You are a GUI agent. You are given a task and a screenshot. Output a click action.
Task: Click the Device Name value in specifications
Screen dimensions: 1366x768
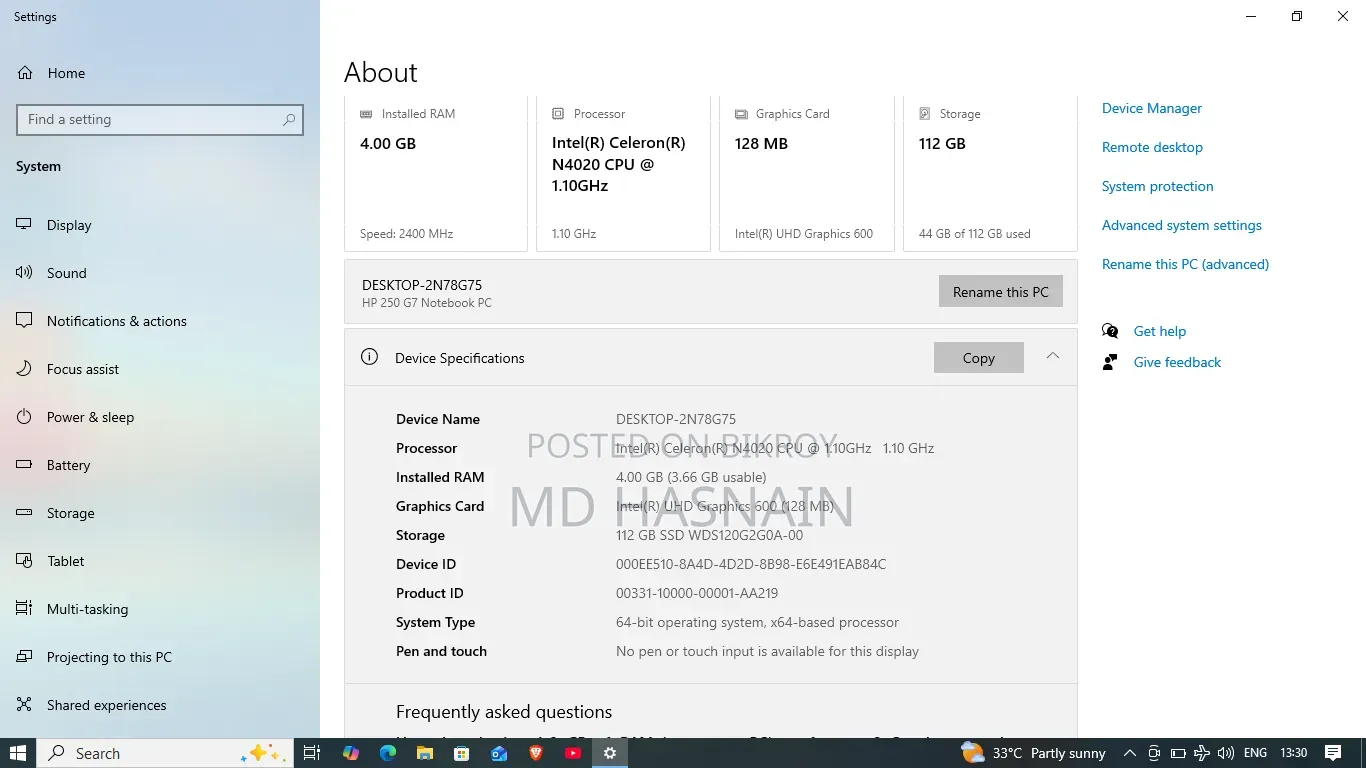click(676, 419)
